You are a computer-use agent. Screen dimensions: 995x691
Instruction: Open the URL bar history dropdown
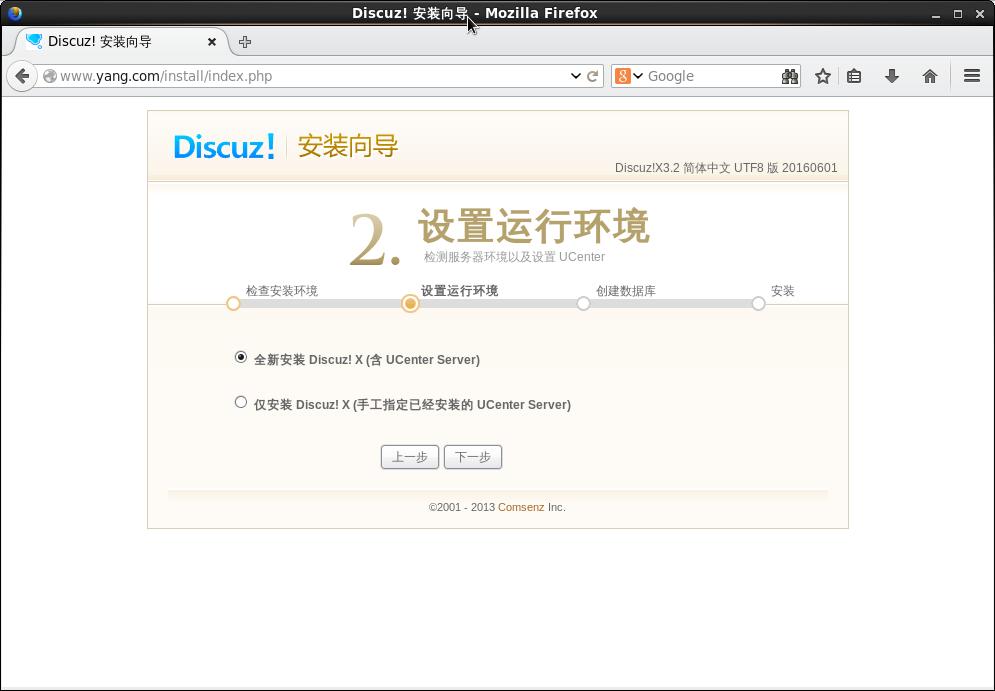[575, 75]
